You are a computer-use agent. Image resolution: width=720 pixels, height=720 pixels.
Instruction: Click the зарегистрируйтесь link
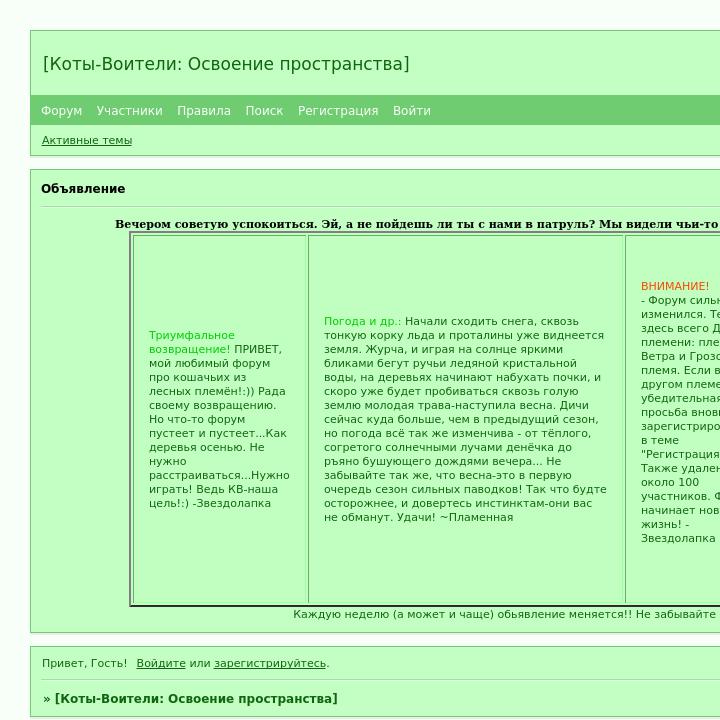270,664
